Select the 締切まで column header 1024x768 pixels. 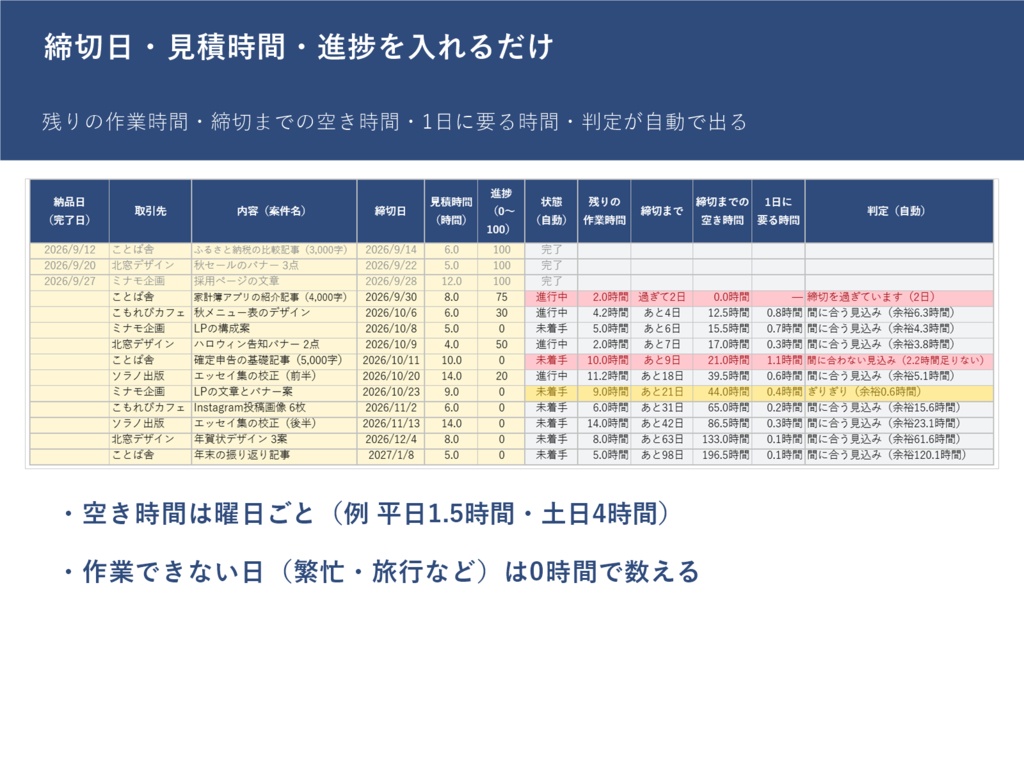[x=662, y=211]
